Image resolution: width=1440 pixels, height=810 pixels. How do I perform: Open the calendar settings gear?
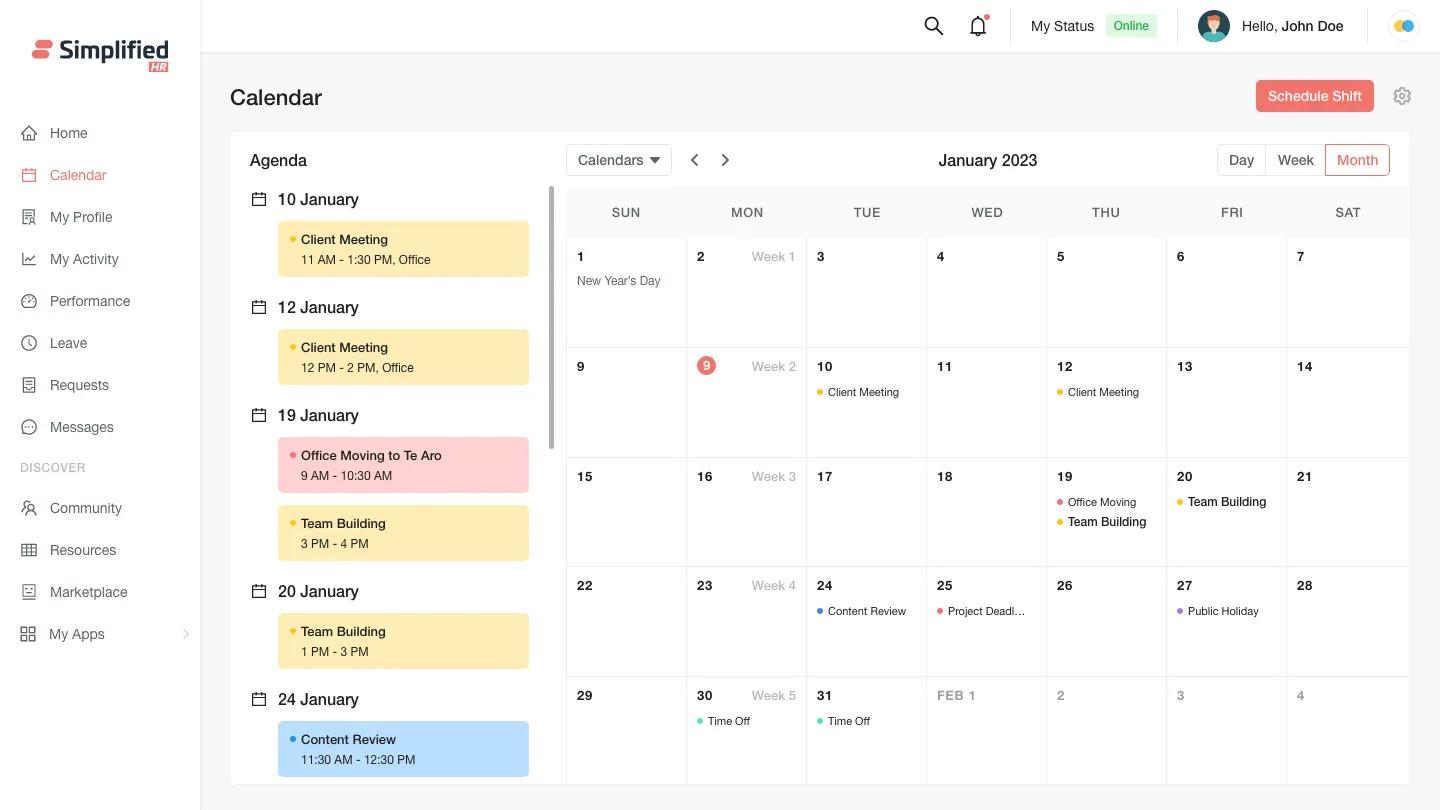click(x=1402, y=96)
